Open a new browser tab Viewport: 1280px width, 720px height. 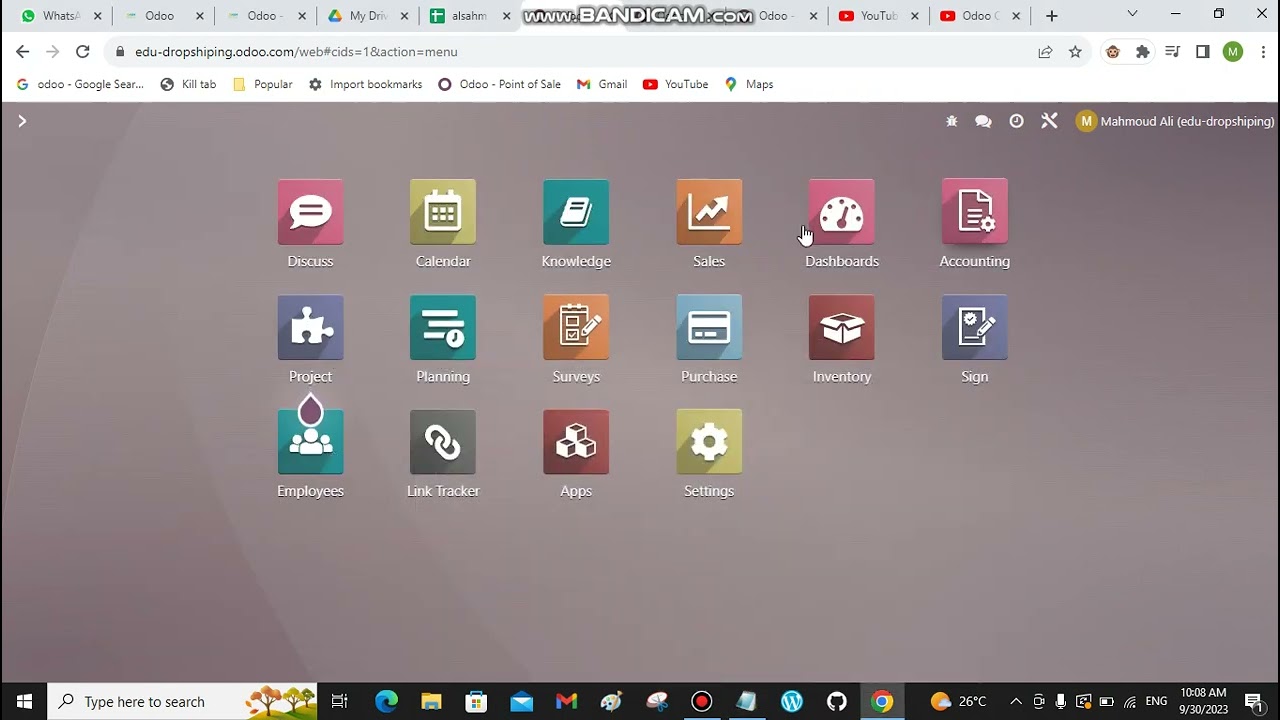click(1051, 16)
